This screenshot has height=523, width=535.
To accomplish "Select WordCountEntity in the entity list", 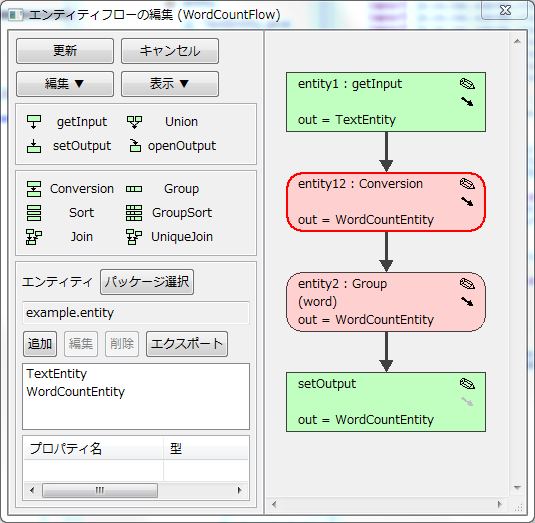I will coord(75,392).
